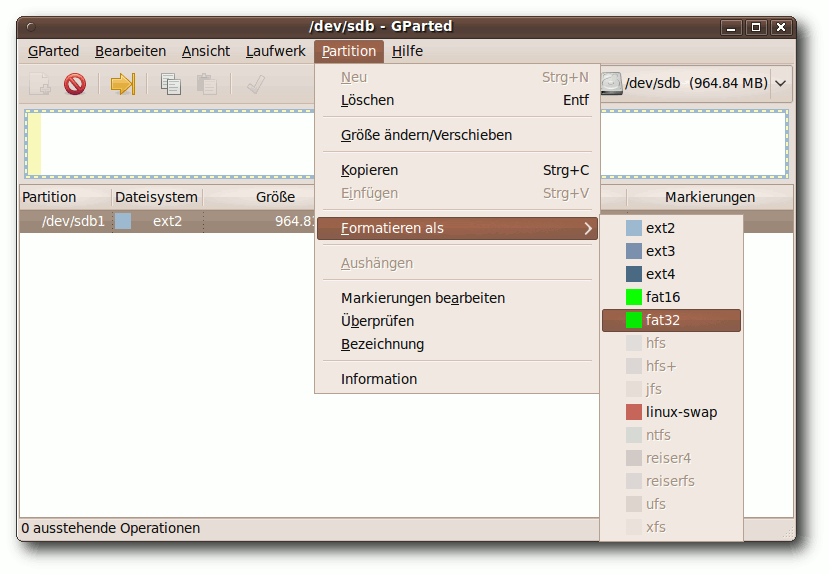
Task: Format as ext3 in submenu
Action: point(671,251)
